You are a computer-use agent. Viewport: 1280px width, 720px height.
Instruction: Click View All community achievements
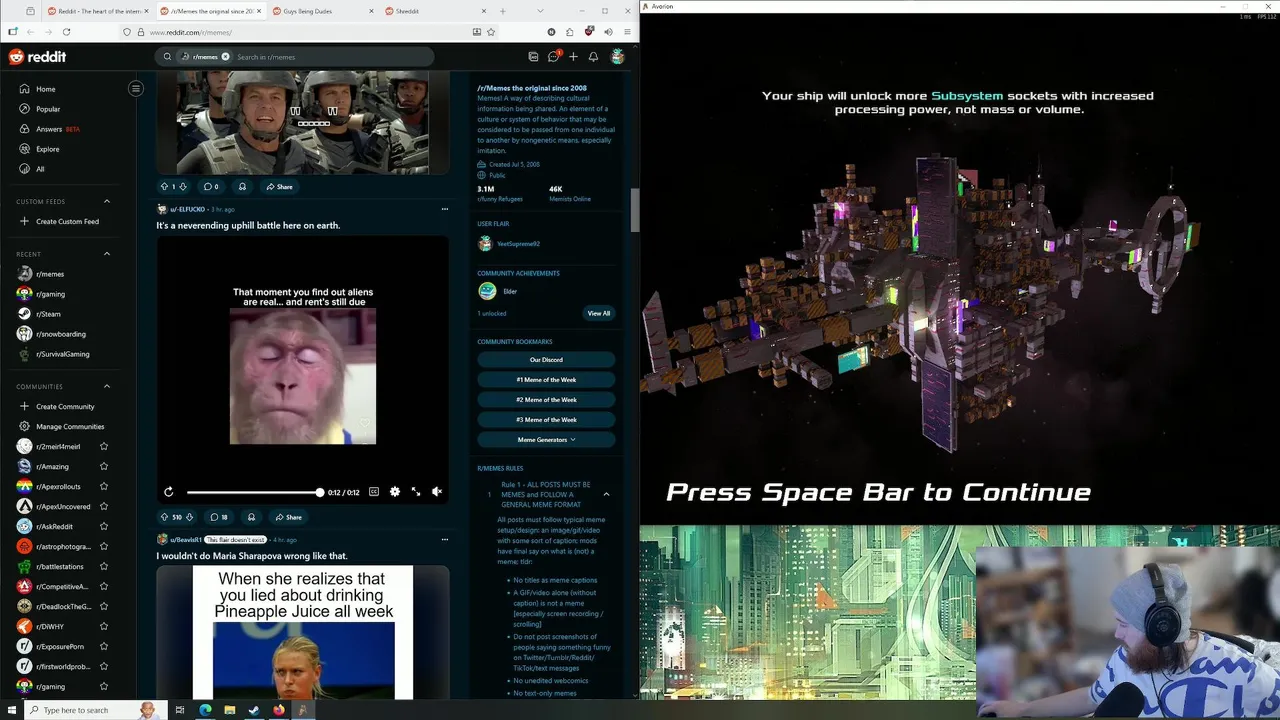pyautogui.click(x=598, y=313)
